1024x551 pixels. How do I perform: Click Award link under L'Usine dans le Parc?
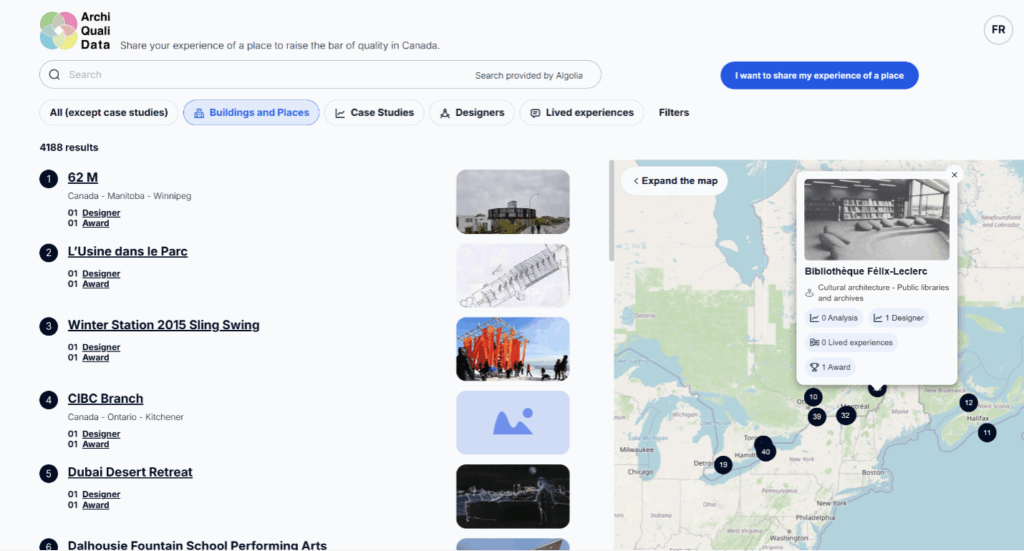click(95, 284)
